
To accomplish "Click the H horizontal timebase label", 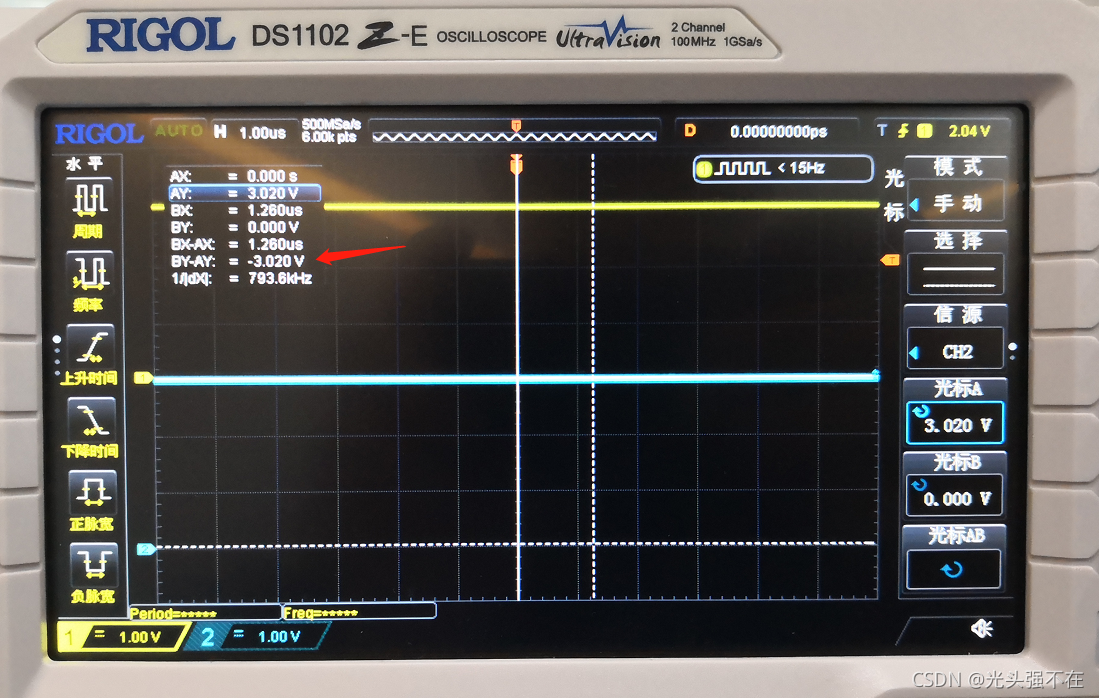I will (220, 131).
